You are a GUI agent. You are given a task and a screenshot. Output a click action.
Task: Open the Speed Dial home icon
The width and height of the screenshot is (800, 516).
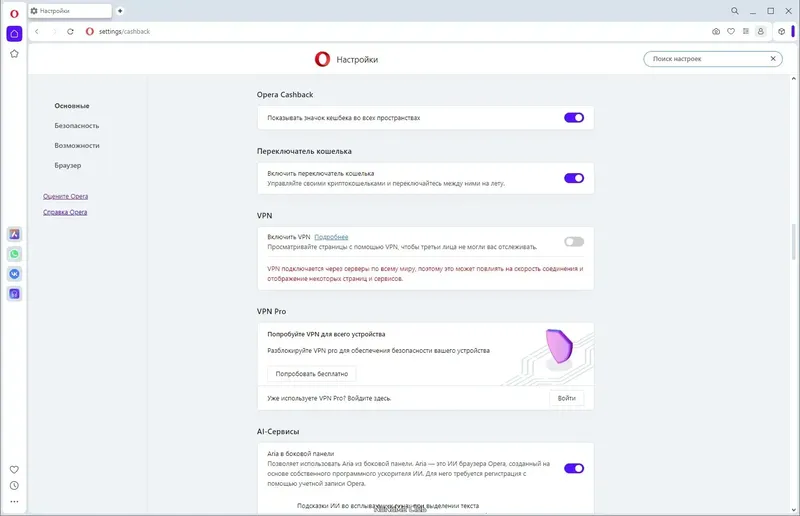(14, 34)
